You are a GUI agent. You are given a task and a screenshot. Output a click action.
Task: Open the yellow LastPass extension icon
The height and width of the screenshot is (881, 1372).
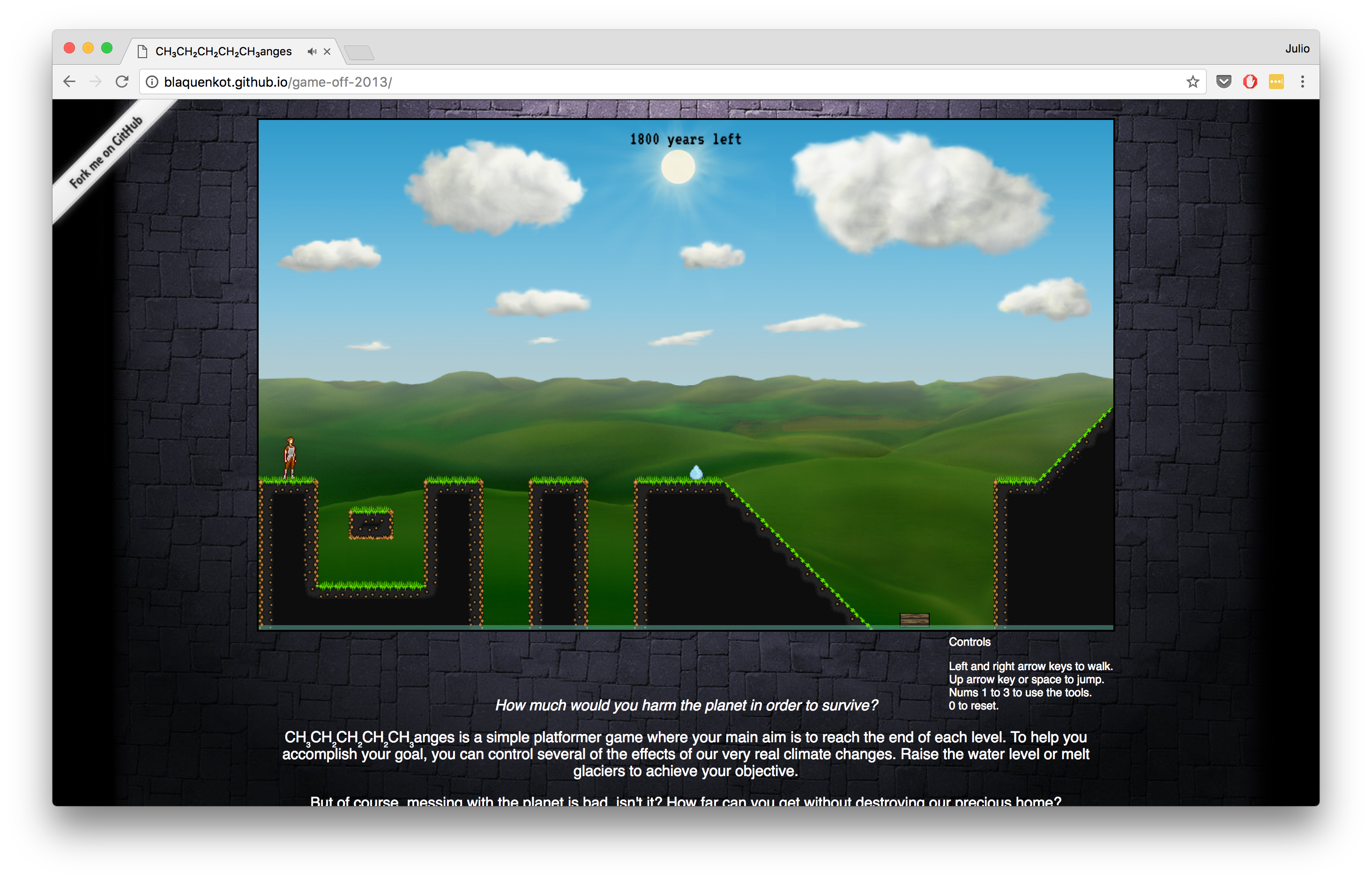coord(1276,82)
